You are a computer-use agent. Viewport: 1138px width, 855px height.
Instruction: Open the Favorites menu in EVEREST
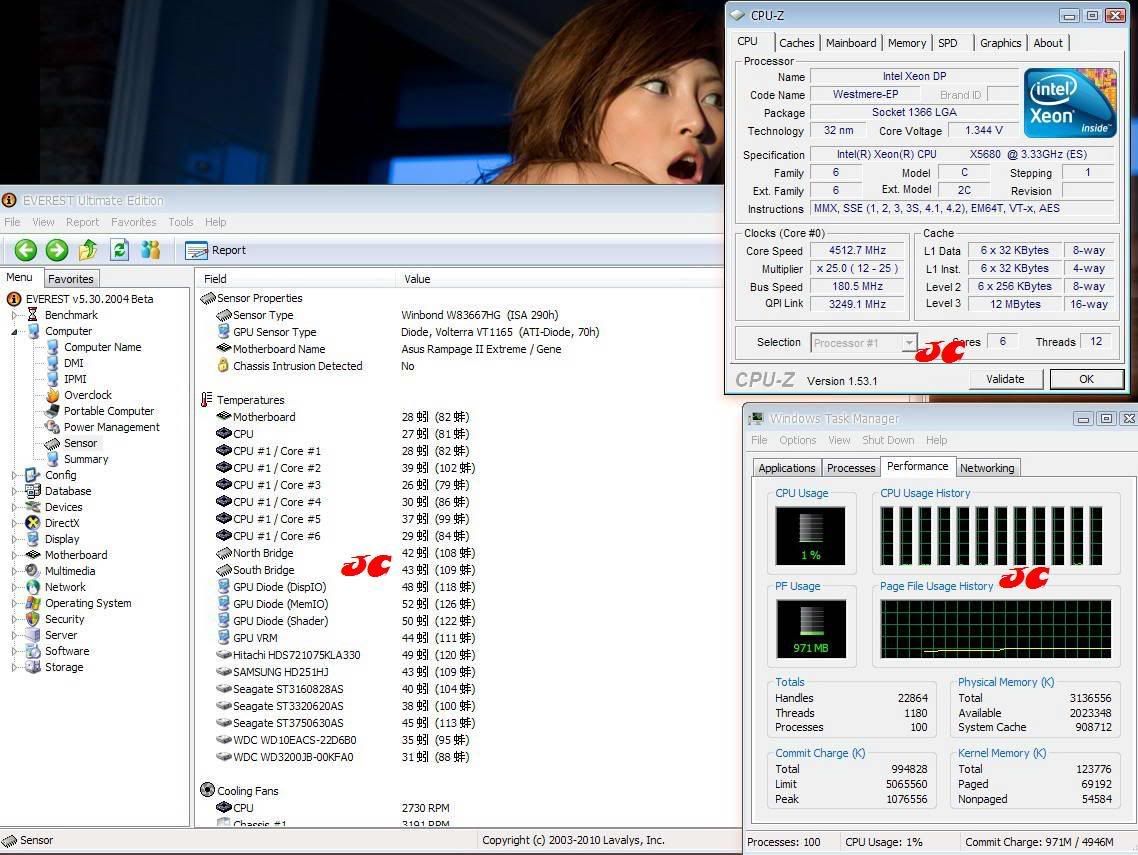tap(133, 222)
